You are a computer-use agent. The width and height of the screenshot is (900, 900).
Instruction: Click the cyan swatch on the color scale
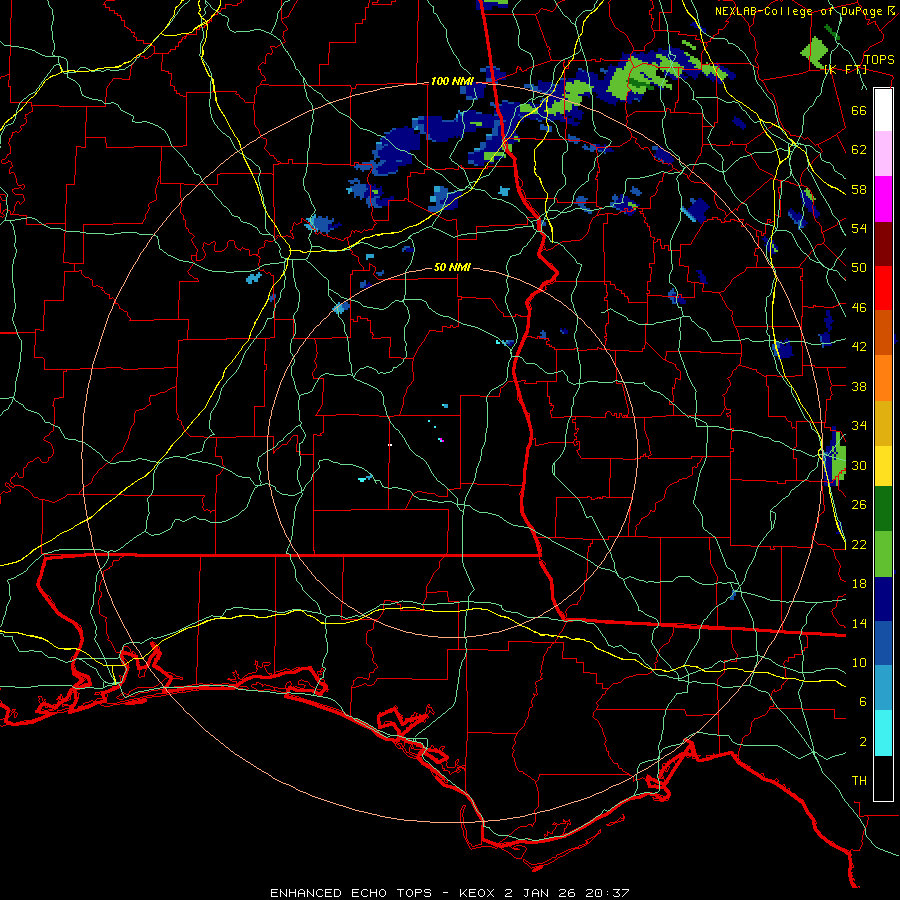883,733
